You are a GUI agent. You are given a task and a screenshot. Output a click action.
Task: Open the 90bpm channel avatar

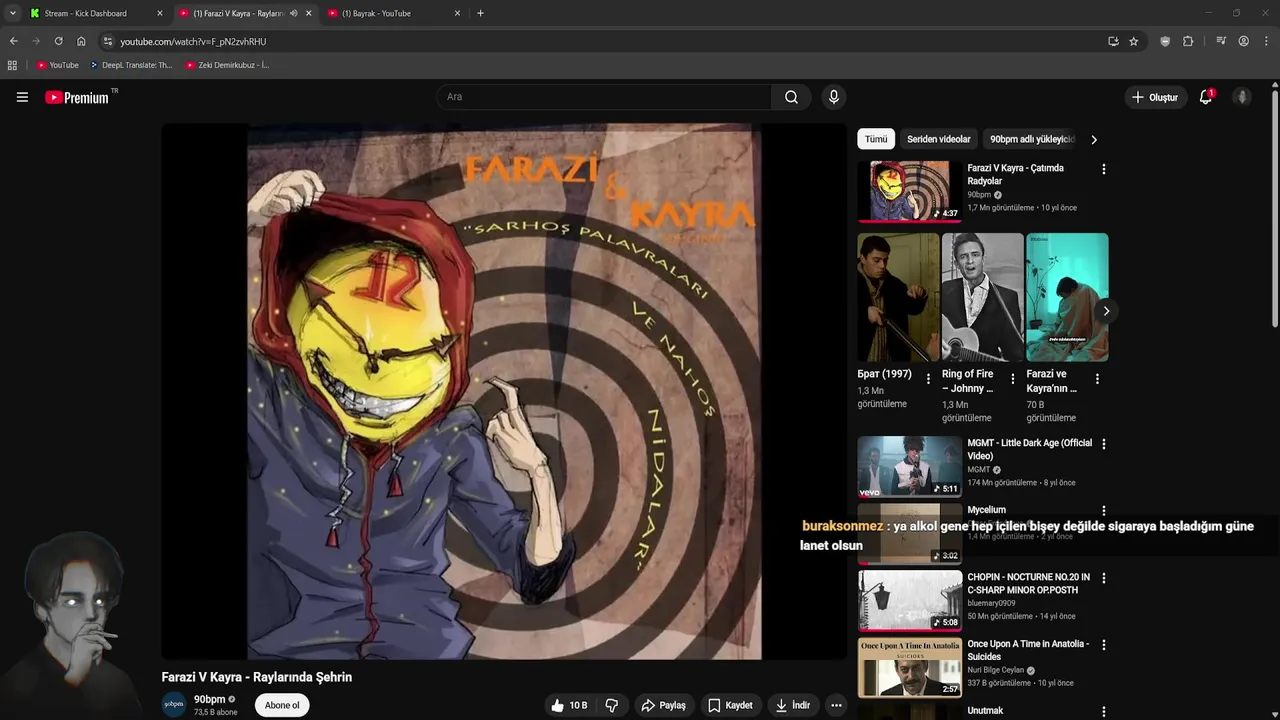point(174,704)
